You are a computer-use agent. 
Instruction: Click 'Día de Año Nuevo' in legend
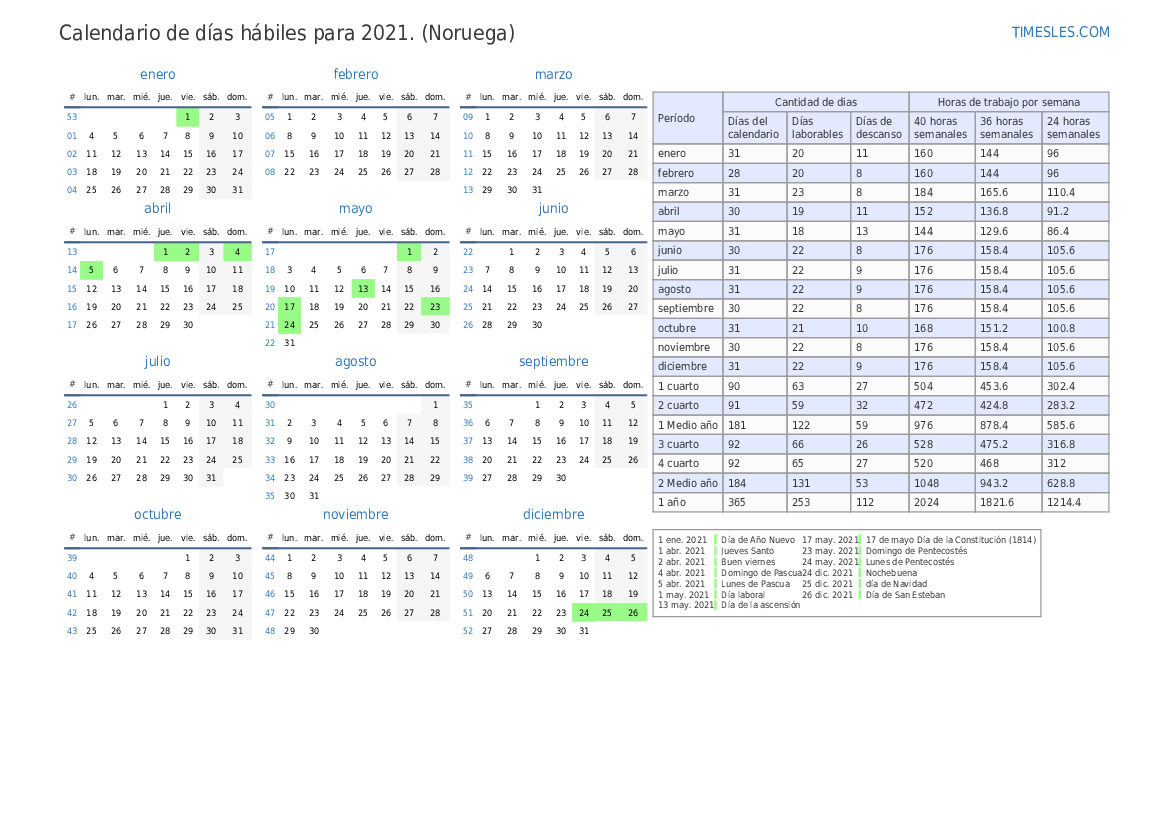click(757, 540)
